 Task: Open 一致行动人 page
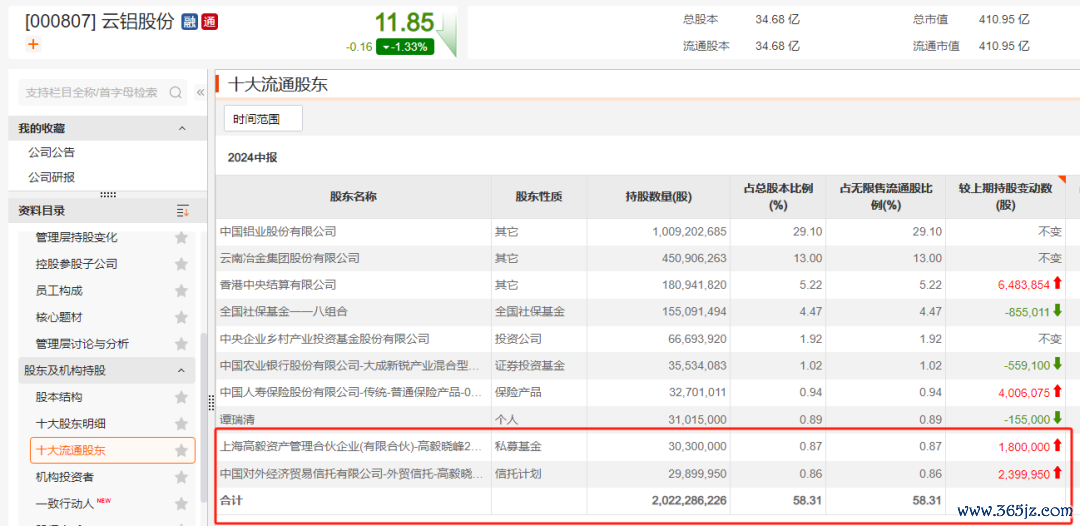65,504
